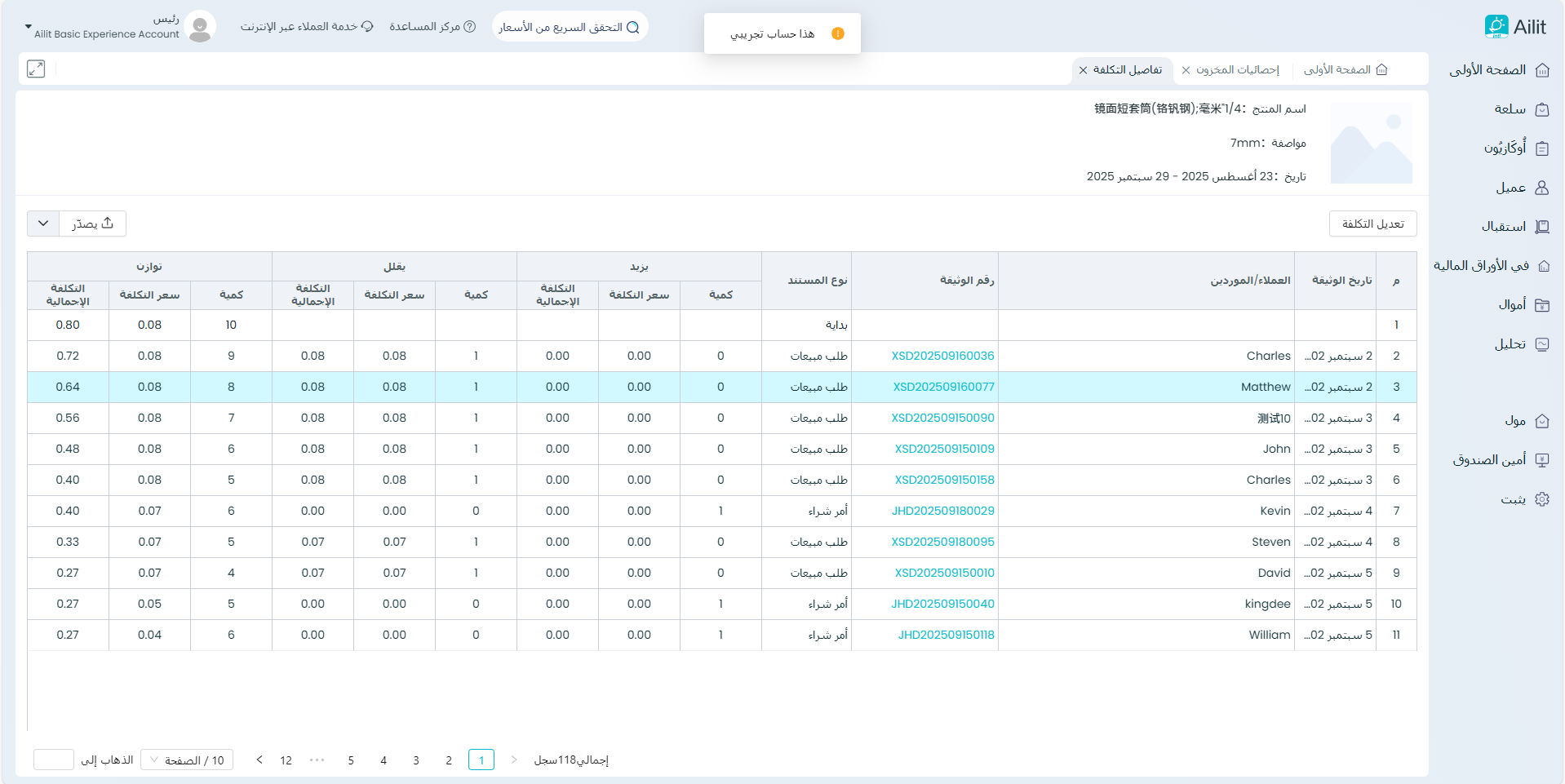Go to pagination page 2
Image resolution: width=1565 pixels, height=784 pixels.
(449, 760)
